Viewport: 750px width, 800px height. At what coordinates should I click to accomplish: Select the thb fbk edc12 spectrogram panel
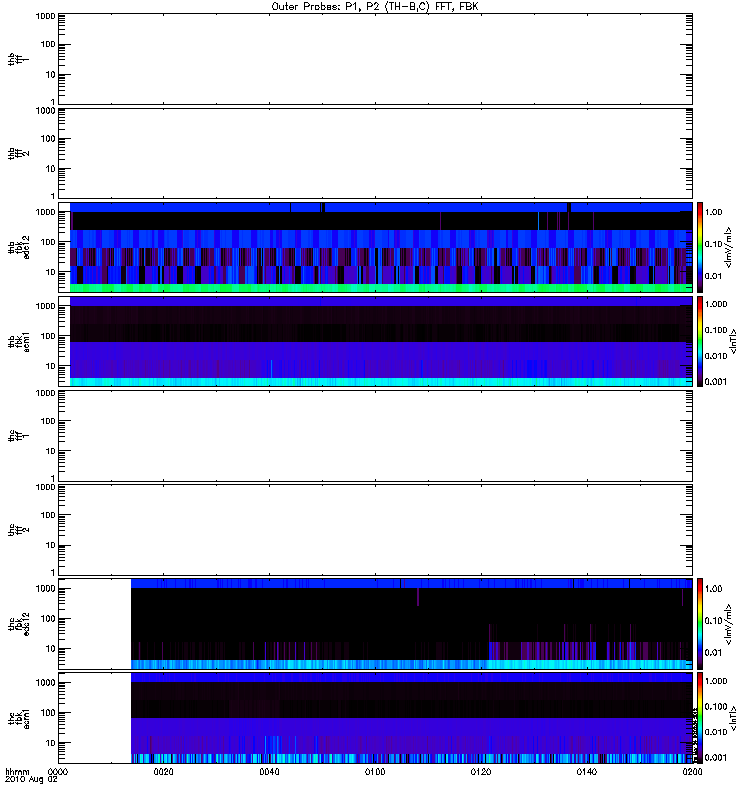[376, 247]
